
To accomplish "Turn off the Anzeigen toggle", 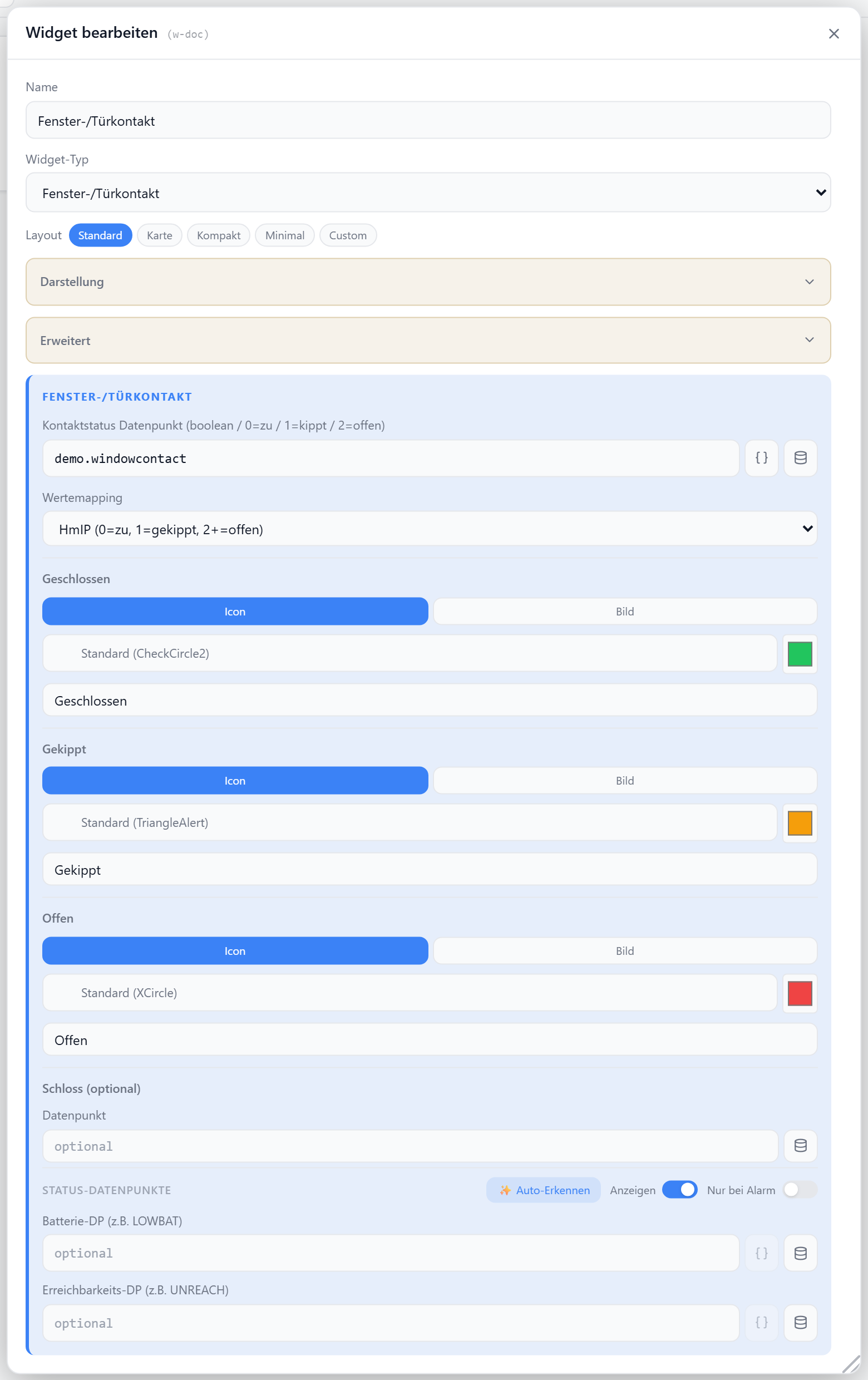I will [679, 1190].
